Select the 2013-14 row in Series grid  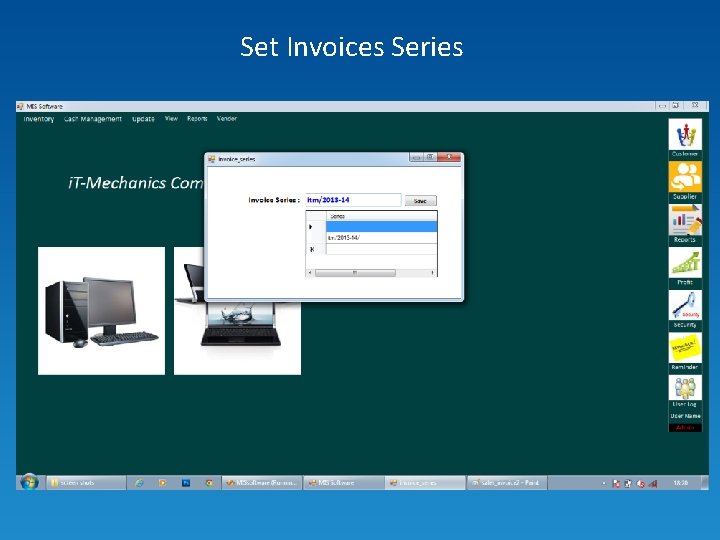pyautogui.click(x=382, y=238)
